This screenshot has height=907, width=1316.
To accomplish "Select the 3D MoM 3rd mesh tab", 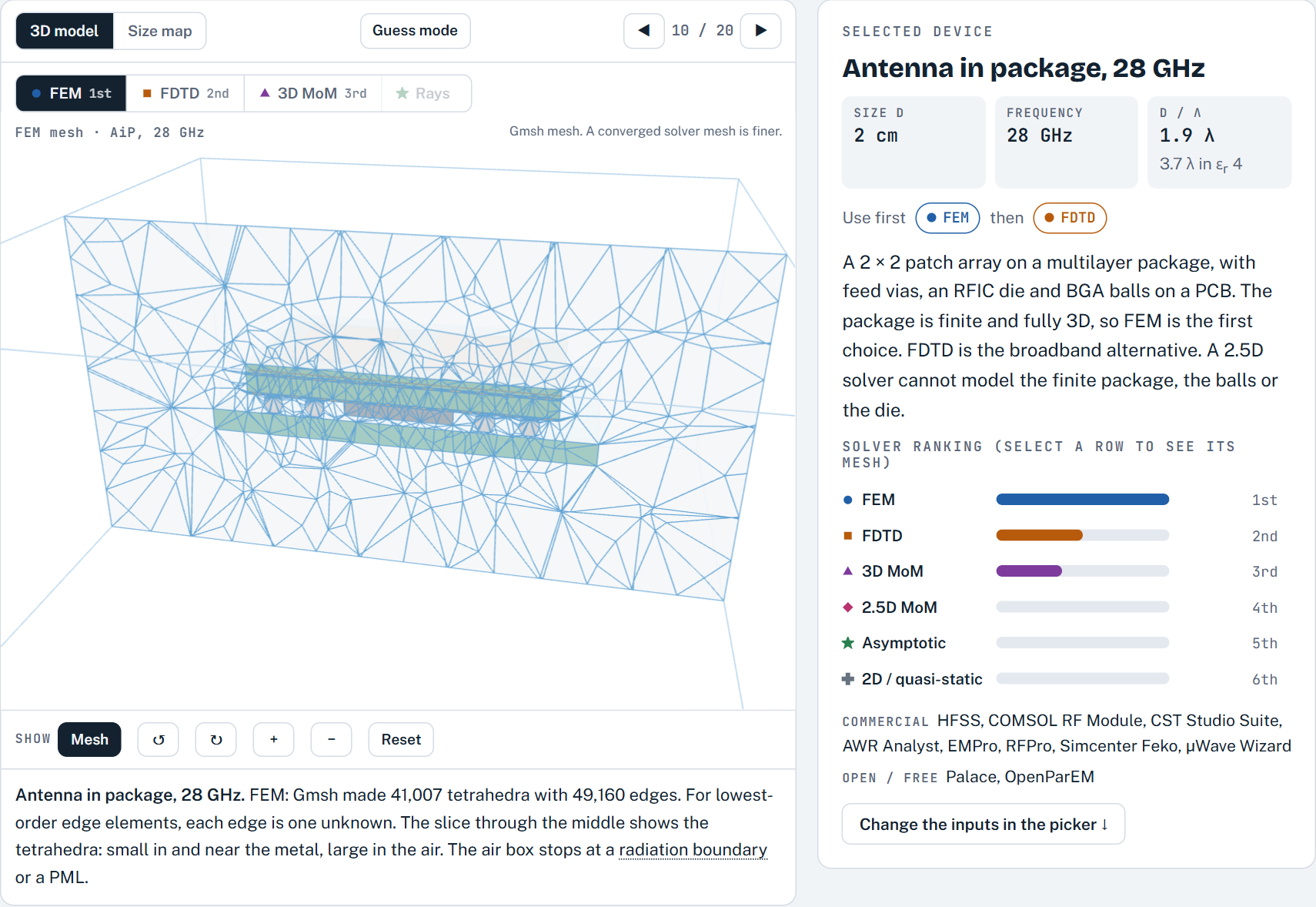I will 313,93.
